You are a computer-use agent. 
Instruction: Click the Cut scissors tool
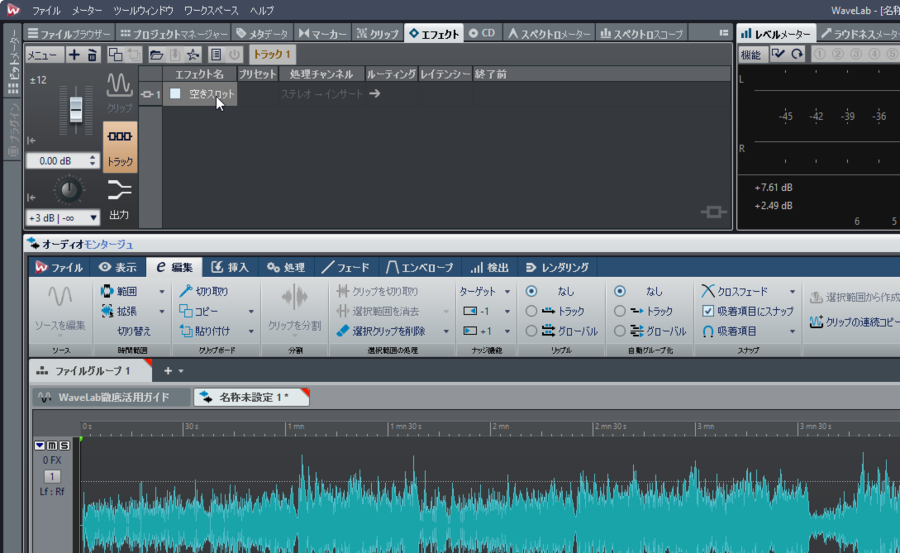click(185, 291)
